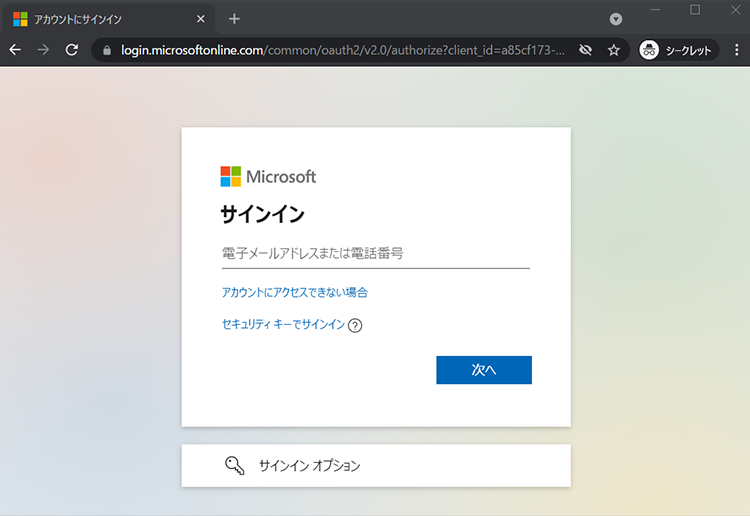The width and height of the screenshot is (750, 516).
Task: Click the key icon in sign-in options
Action: pos(234,465)
